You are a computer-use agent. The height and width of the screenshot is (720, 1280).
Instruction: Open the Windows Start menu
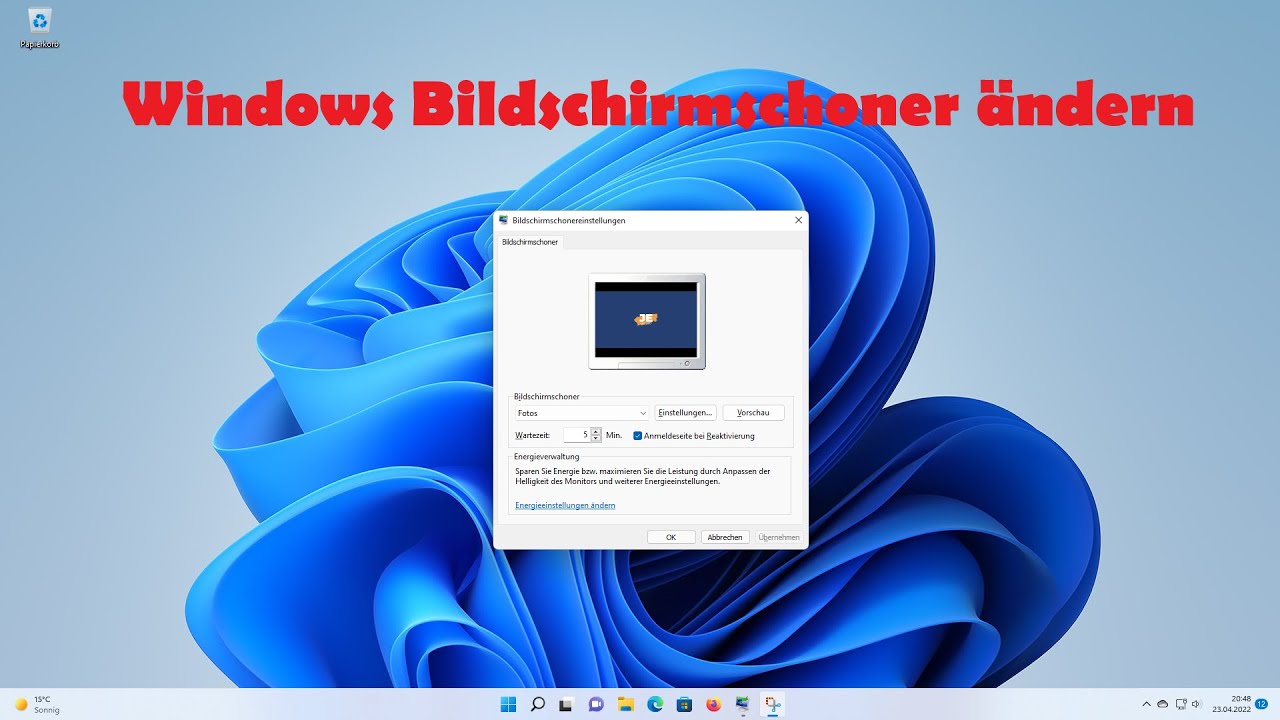pyautogui.click(x=508, y=704)
